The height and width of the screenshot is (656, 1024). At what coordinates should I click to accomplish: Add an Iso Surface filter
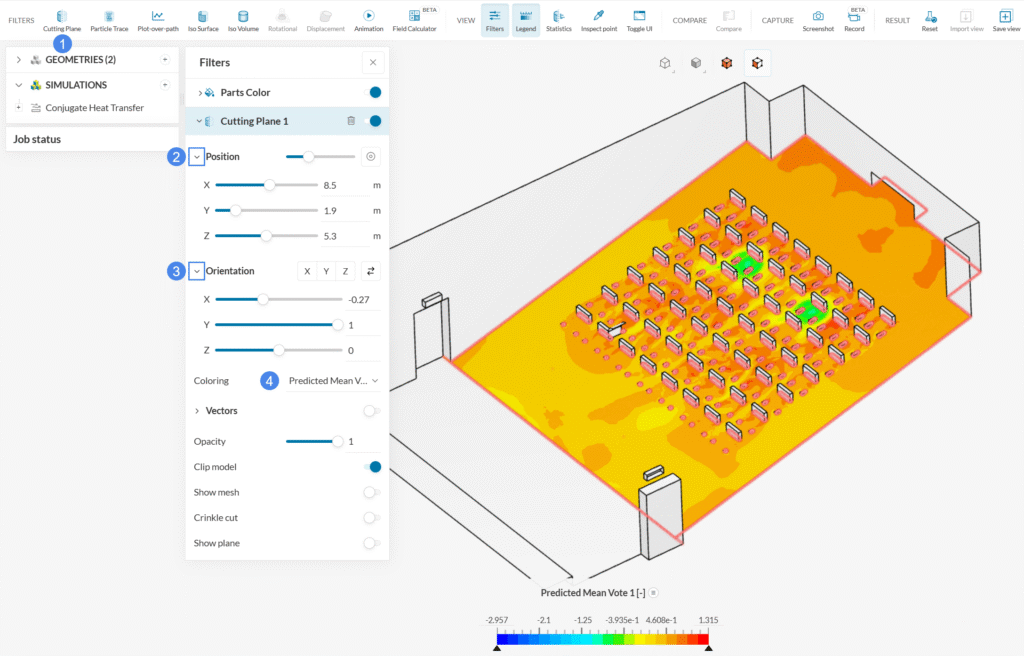[x=203, y=20]
